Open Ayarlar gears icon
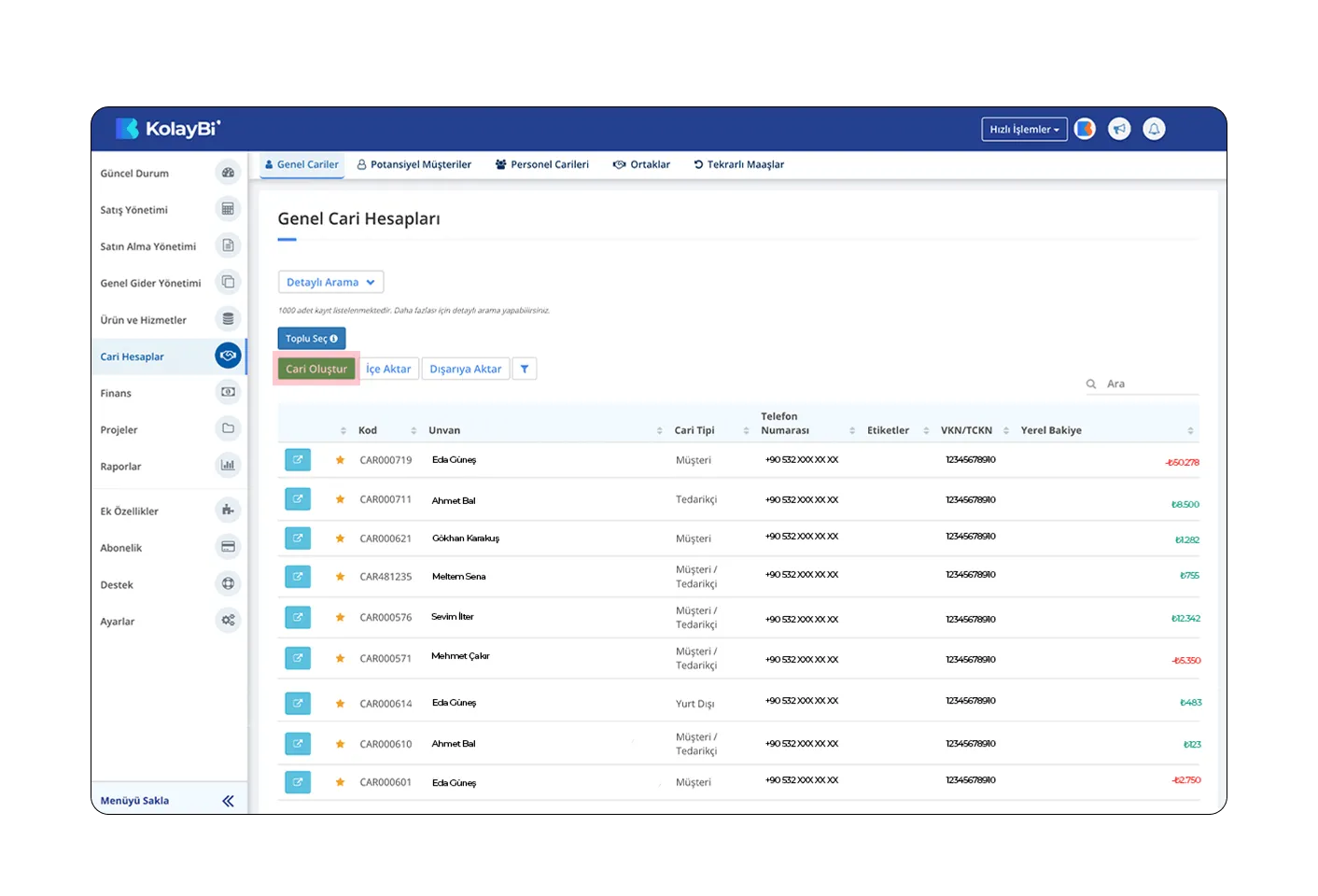This screenshot has width=1318, height=896. point(228,620)
